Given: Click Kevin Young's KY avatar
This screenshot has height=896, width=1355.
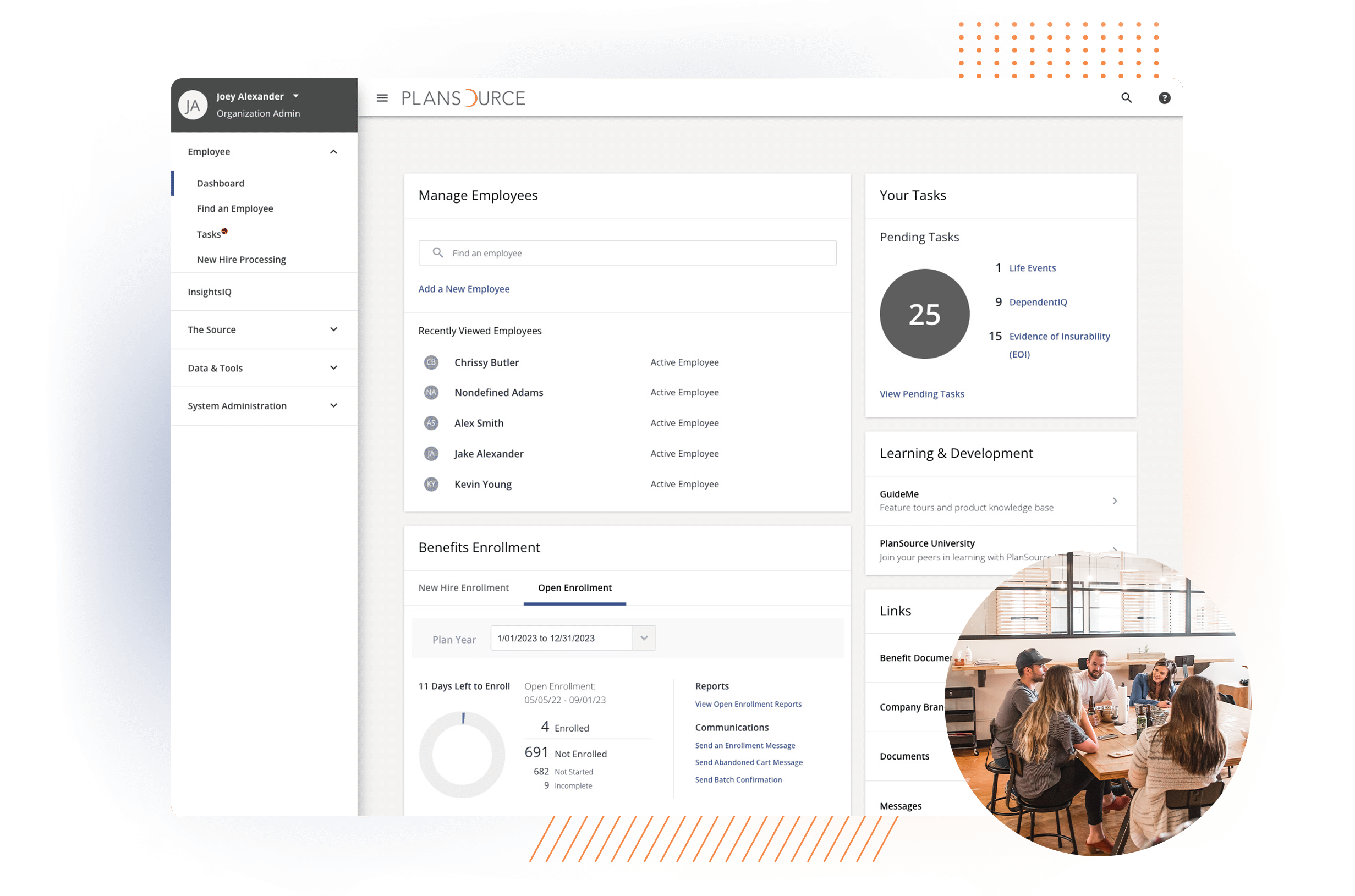Looking at the screenshot, I should tap(431, 485).
